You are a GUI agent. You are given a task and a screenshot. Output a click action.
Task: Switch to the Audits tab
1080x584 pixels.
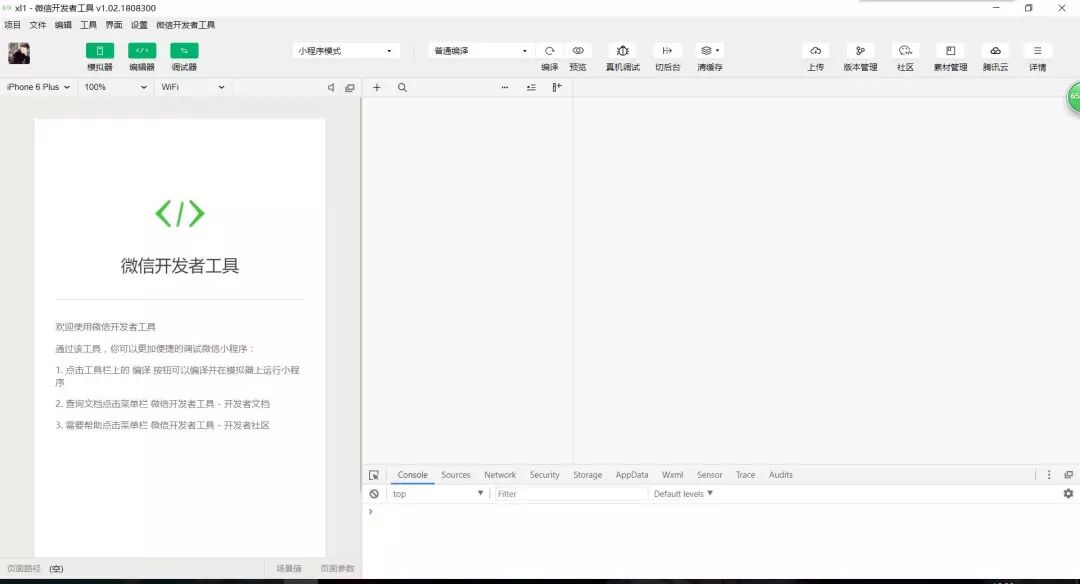pyautogui.click(x=780, y=475)
